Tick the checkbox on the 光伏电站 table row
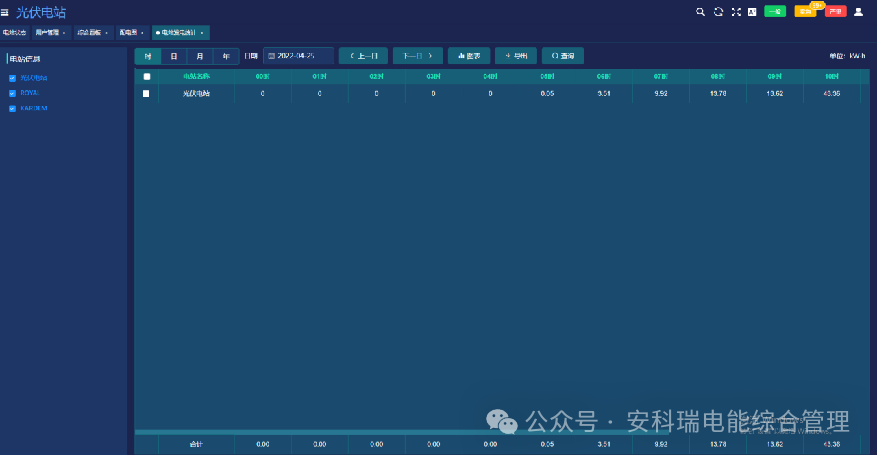Viewport: 877px width, 456px height. (146, 93)
